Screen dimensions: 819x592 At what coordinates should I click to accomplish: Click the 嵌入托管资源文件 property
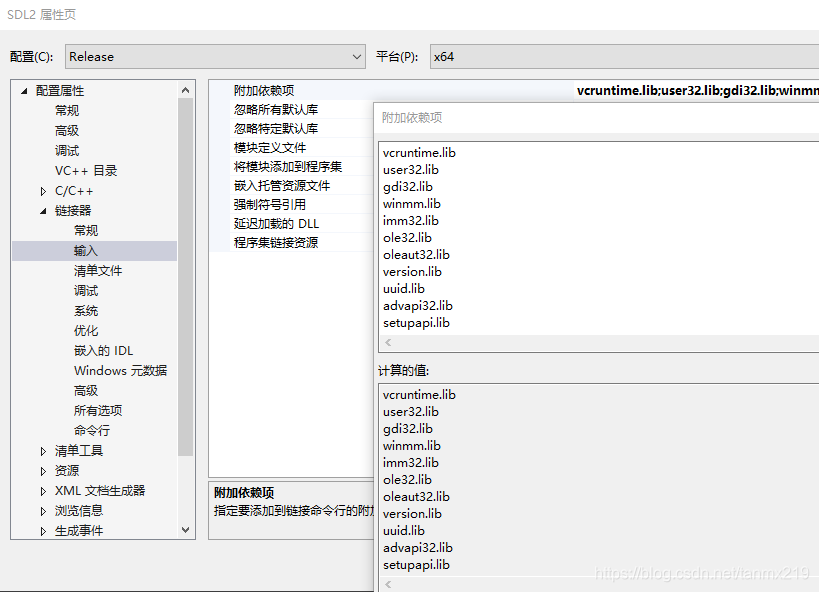click(x=282, y=185)
